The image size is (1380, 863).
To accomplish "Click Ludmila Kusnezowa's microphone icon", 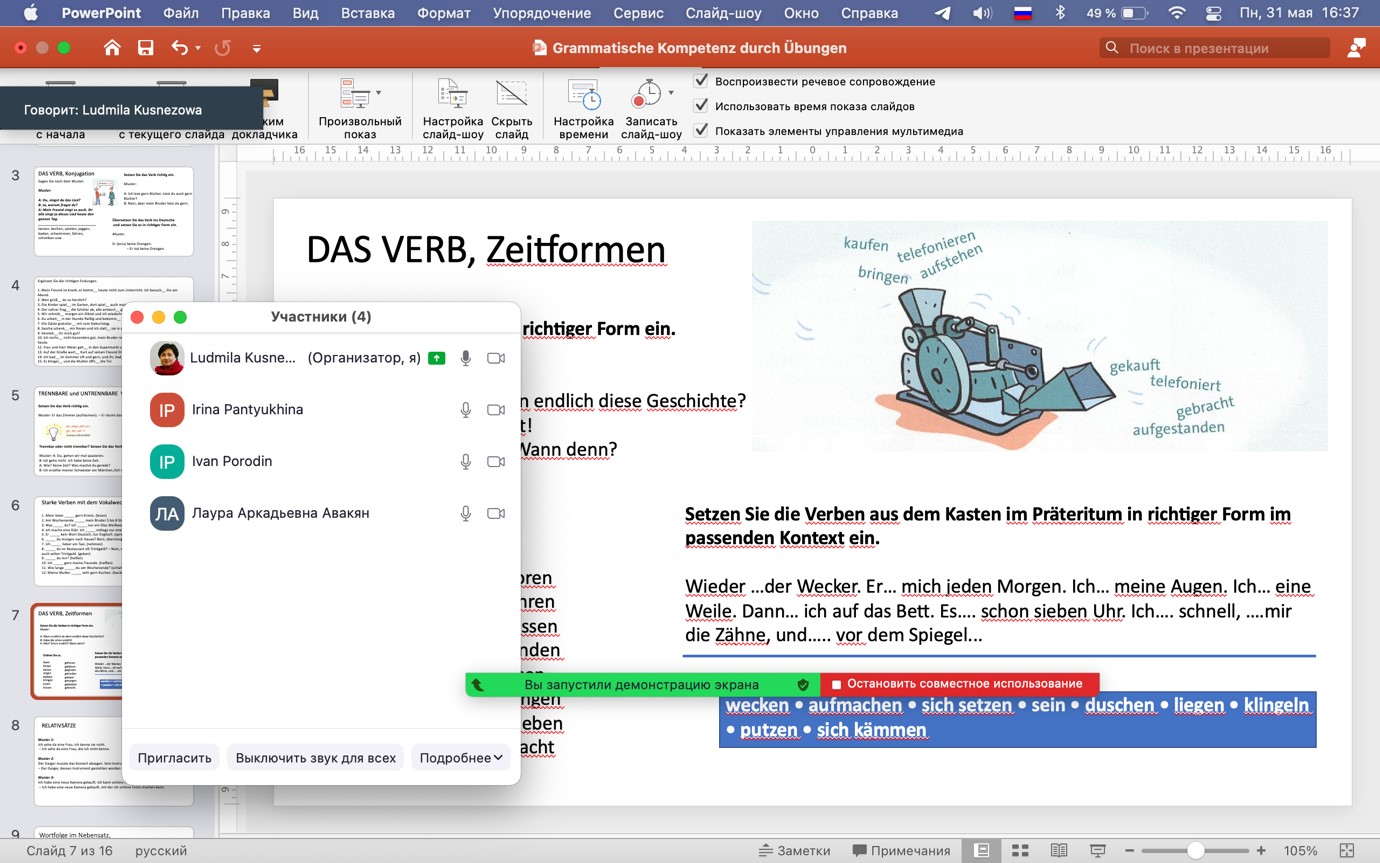I will [465, 358].
